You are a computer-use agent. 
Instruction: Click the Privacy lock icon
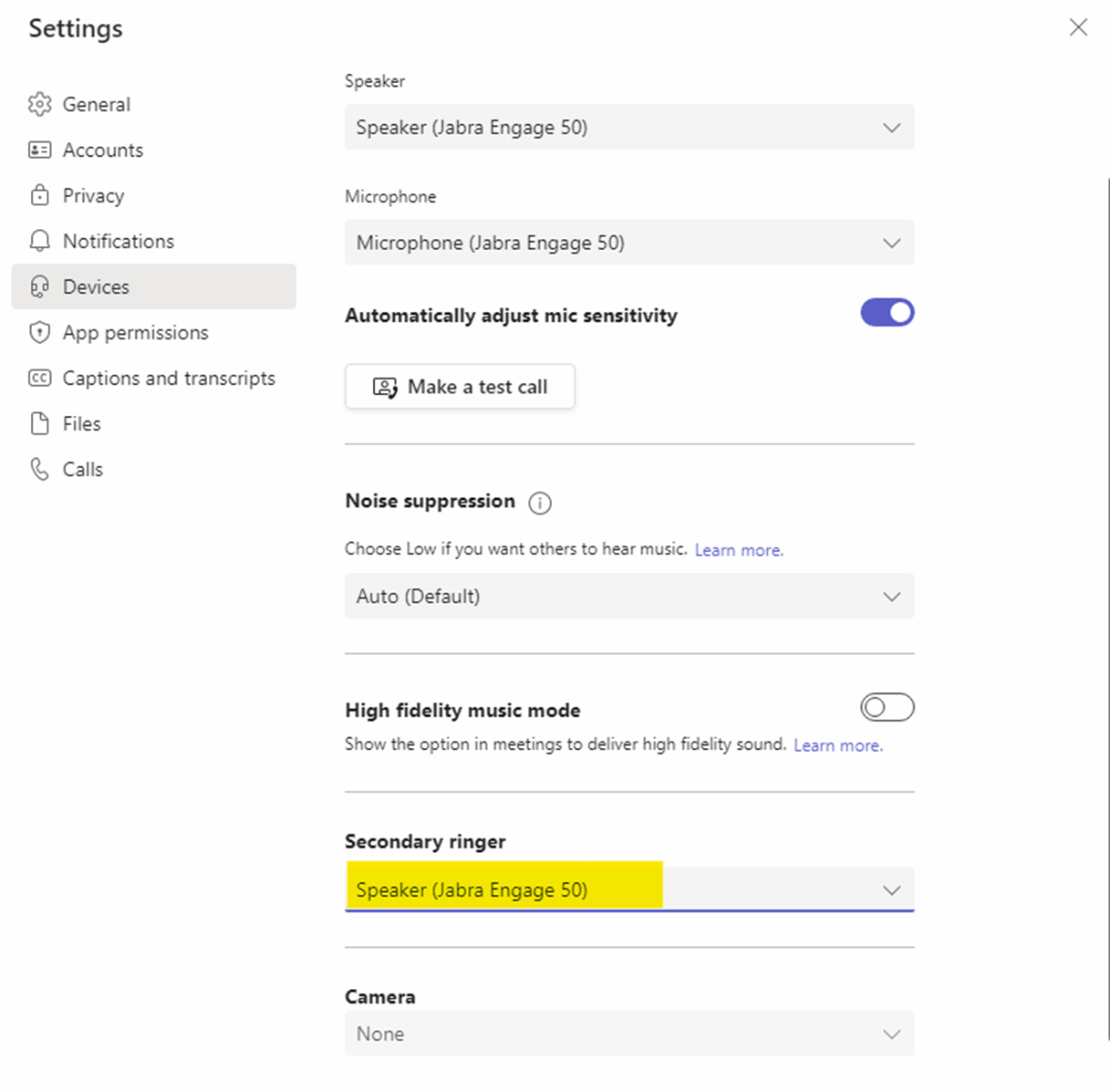40,195
